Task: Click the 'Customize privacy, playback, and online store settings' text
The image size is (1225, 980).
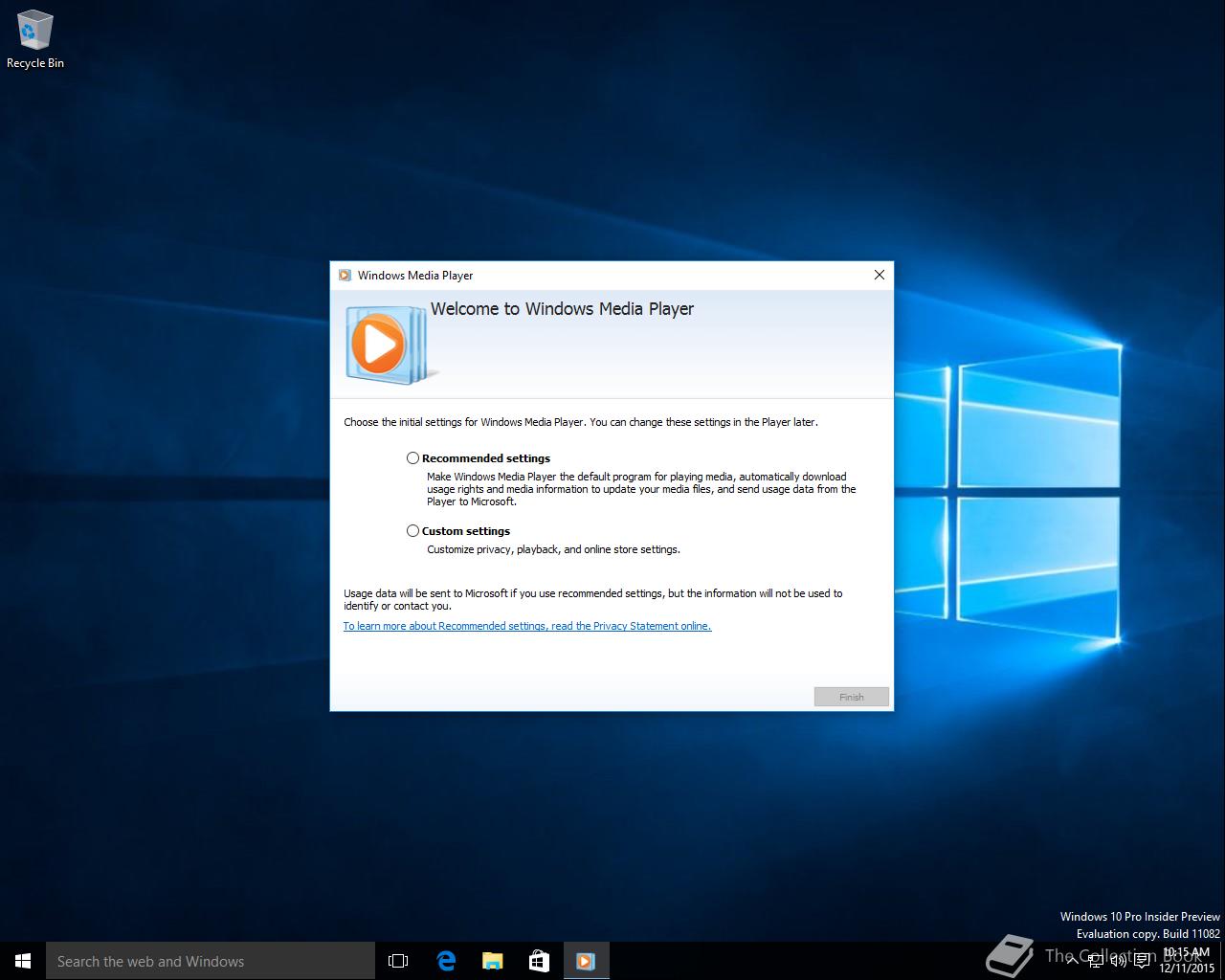Action: (553, 549)
